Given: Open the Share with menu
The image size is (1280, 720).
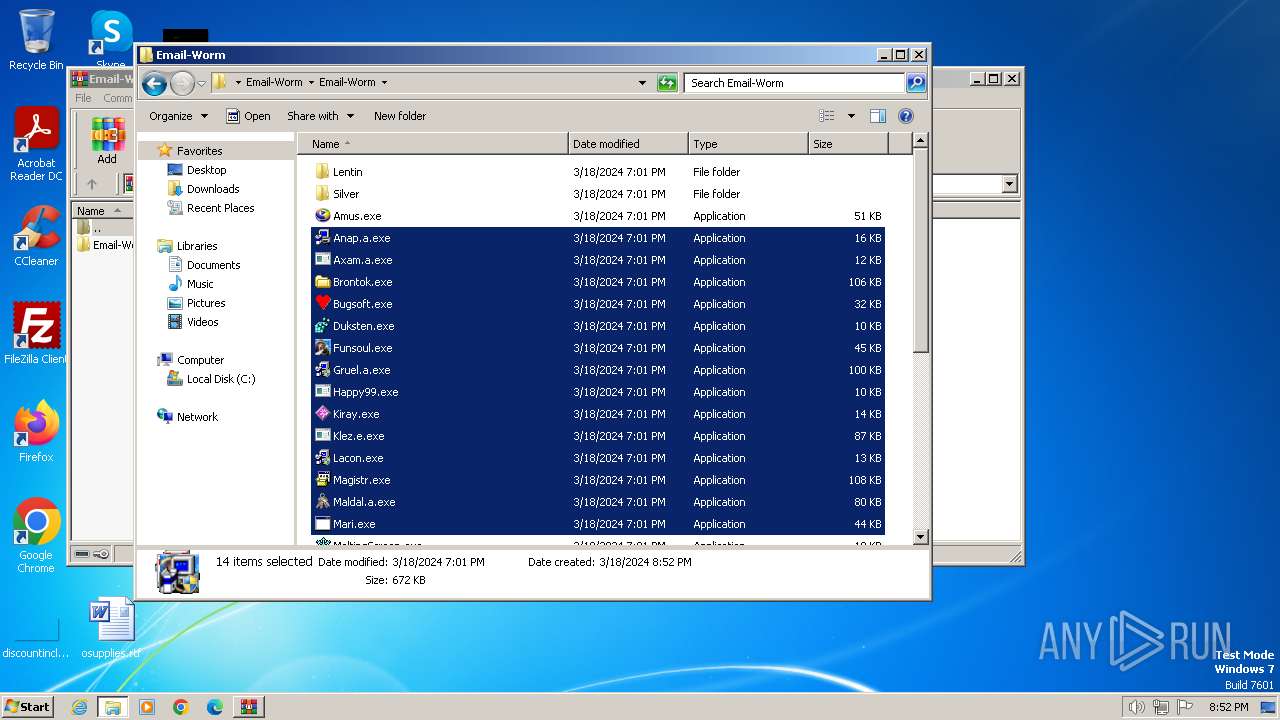Looking at the screenshot, I should point(319,116).
